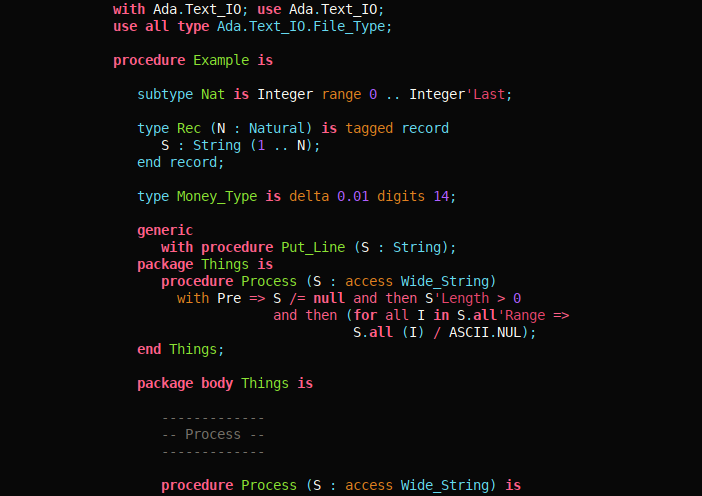Click the 'Pre' aspect name
702x496 pixels.
pos(229,298)
